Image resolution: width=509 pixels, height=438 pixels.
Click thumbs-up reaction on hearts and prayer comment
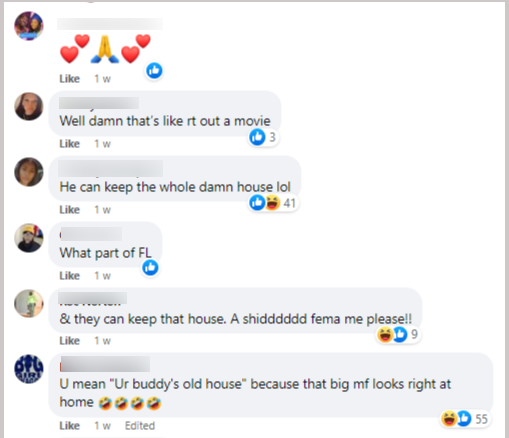(154, 71)
